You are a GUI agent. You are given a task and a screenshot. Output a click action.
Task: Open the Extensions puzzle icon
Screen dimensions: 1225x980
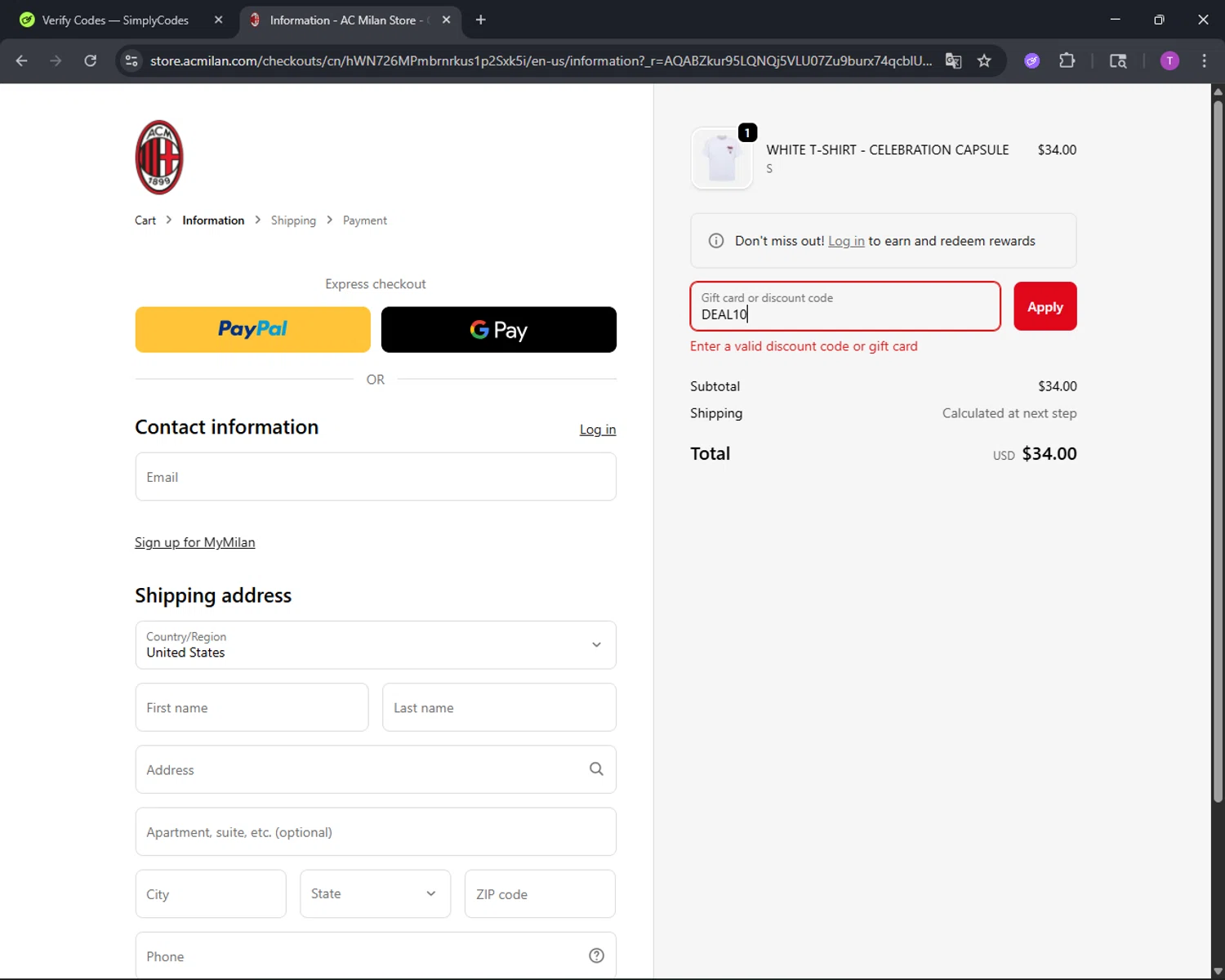pyautogui.click(x=1067, y=60)
